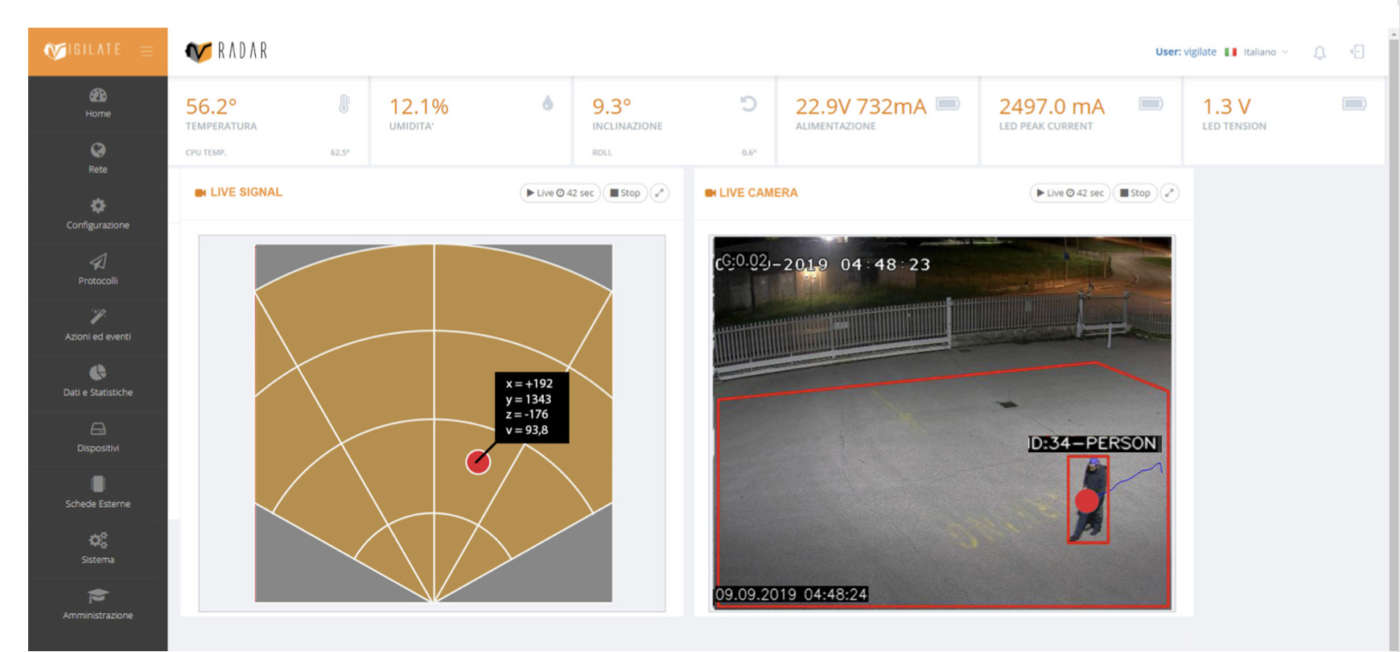The height and width of the screenshot is (652, 1400).
Task: Click the battery icon on Alimentazione card
Action: (x=947, y=103)
